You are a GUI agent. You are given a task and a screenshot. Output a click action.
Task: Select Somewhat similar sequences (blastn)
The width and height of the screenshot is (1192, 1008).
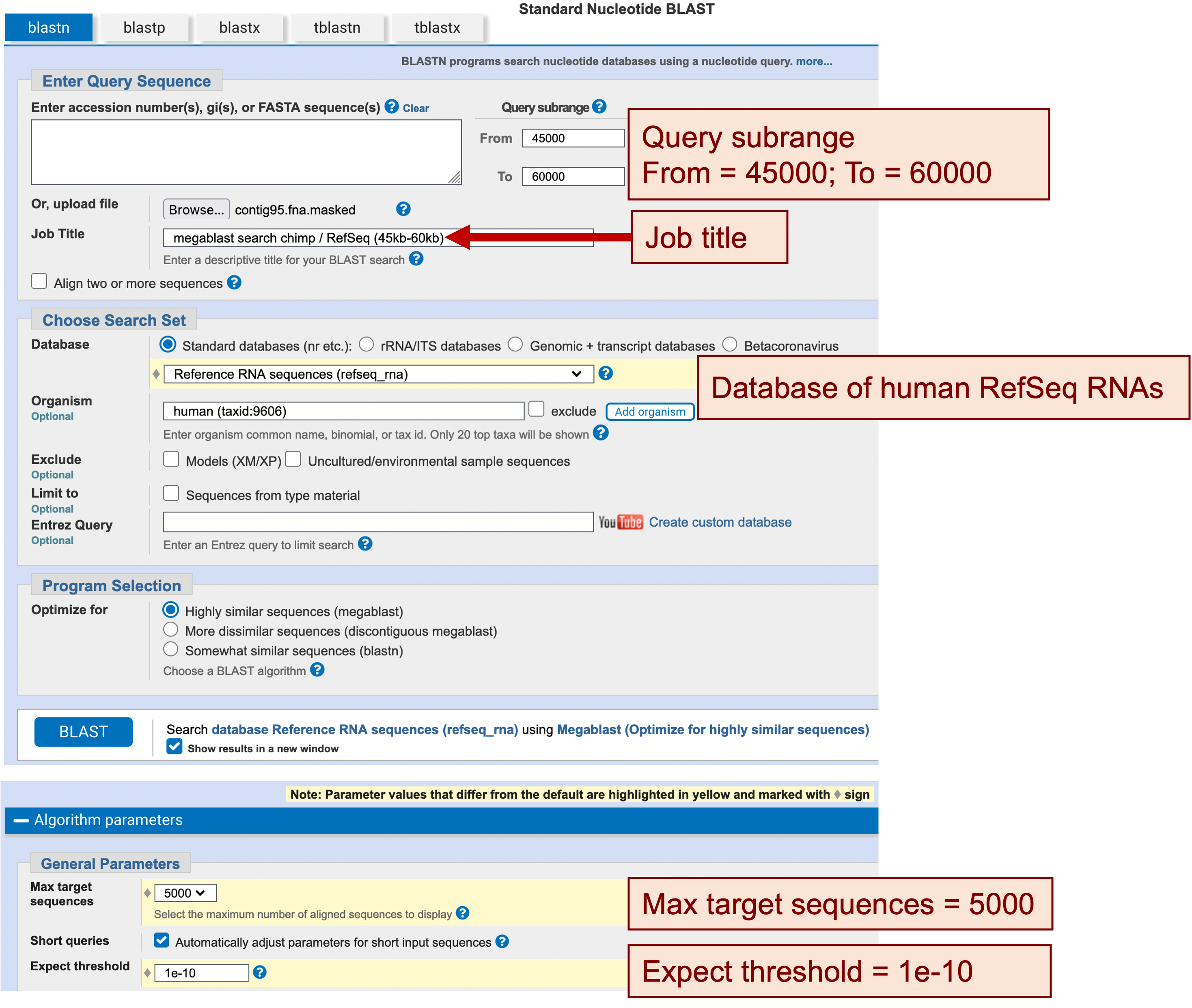pyautogui.click(x=171, y=648)
